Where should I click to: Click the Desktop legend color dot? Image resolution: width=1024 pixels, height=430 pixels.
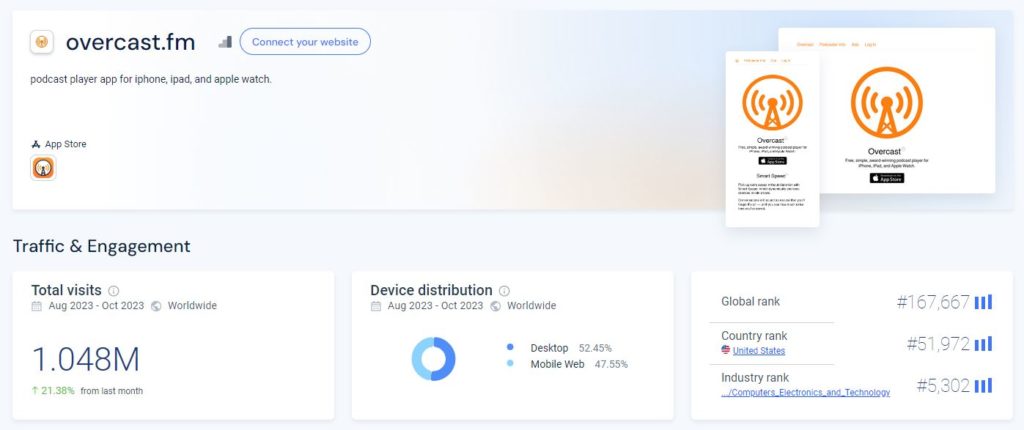[x=510, y=348]
